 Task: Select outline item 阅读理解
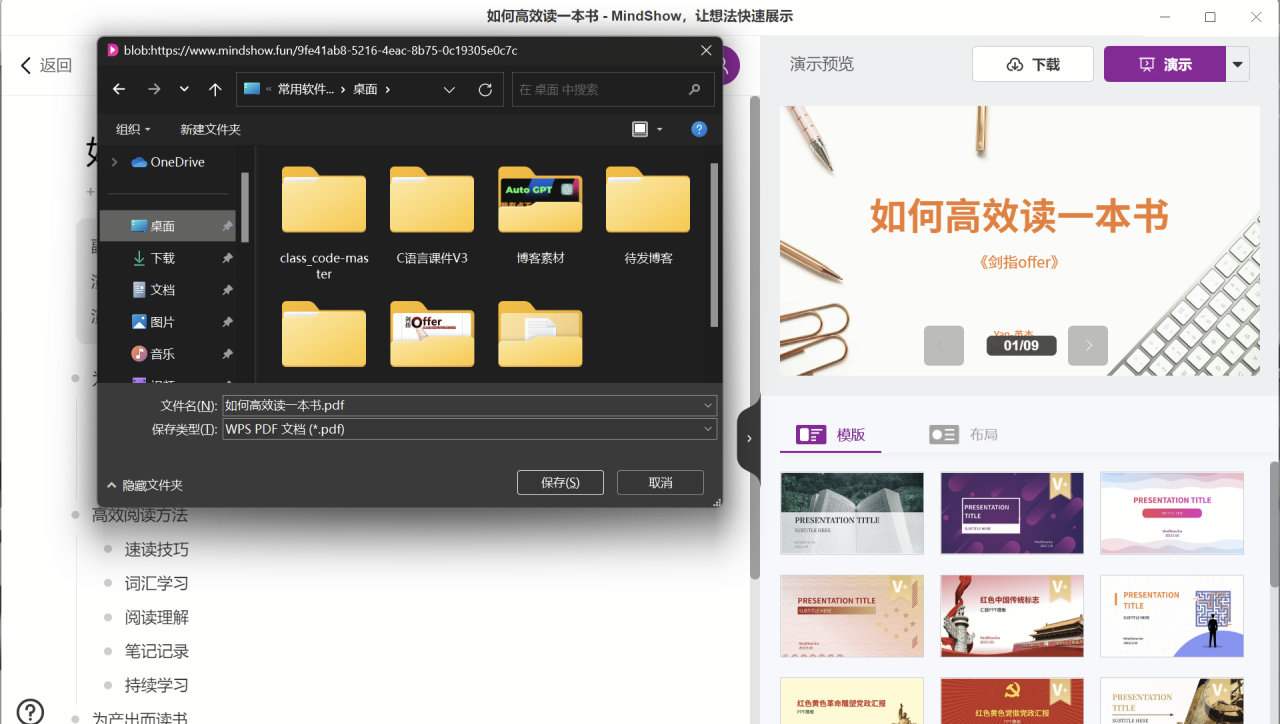click(x=157, y=617)
